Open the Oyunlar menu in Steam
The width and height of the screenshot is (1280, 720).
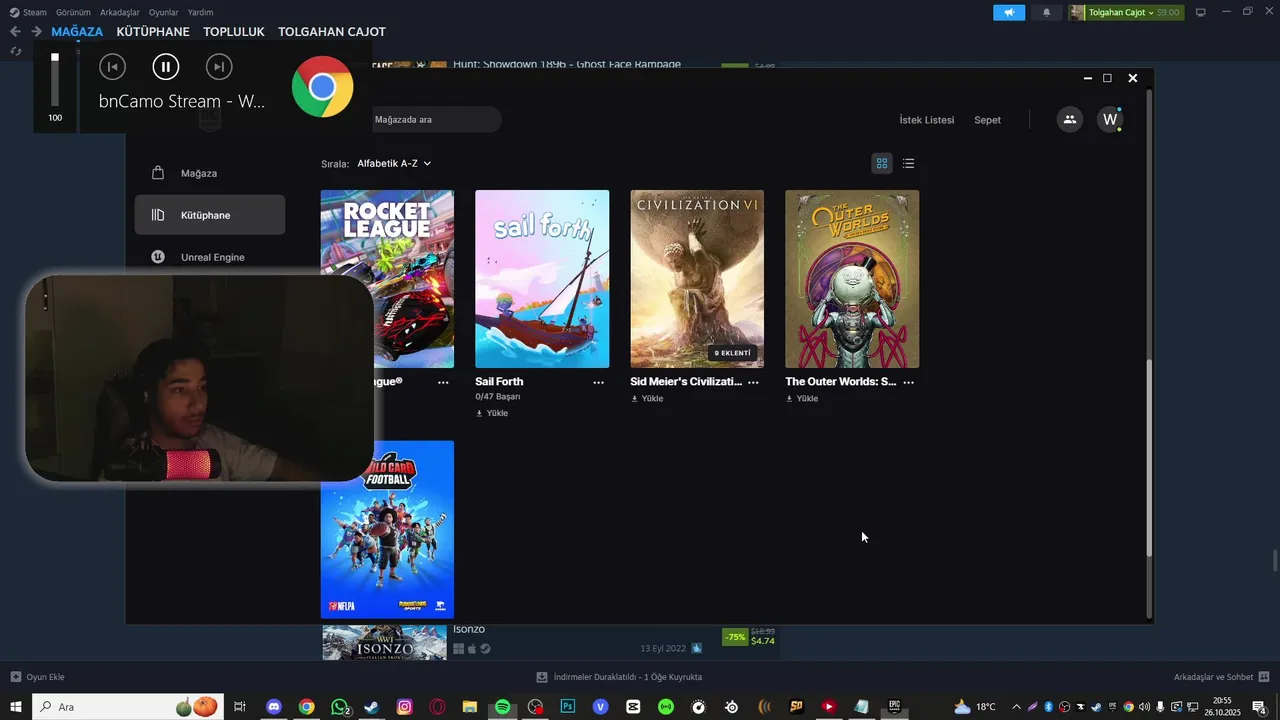coord(164,12)
